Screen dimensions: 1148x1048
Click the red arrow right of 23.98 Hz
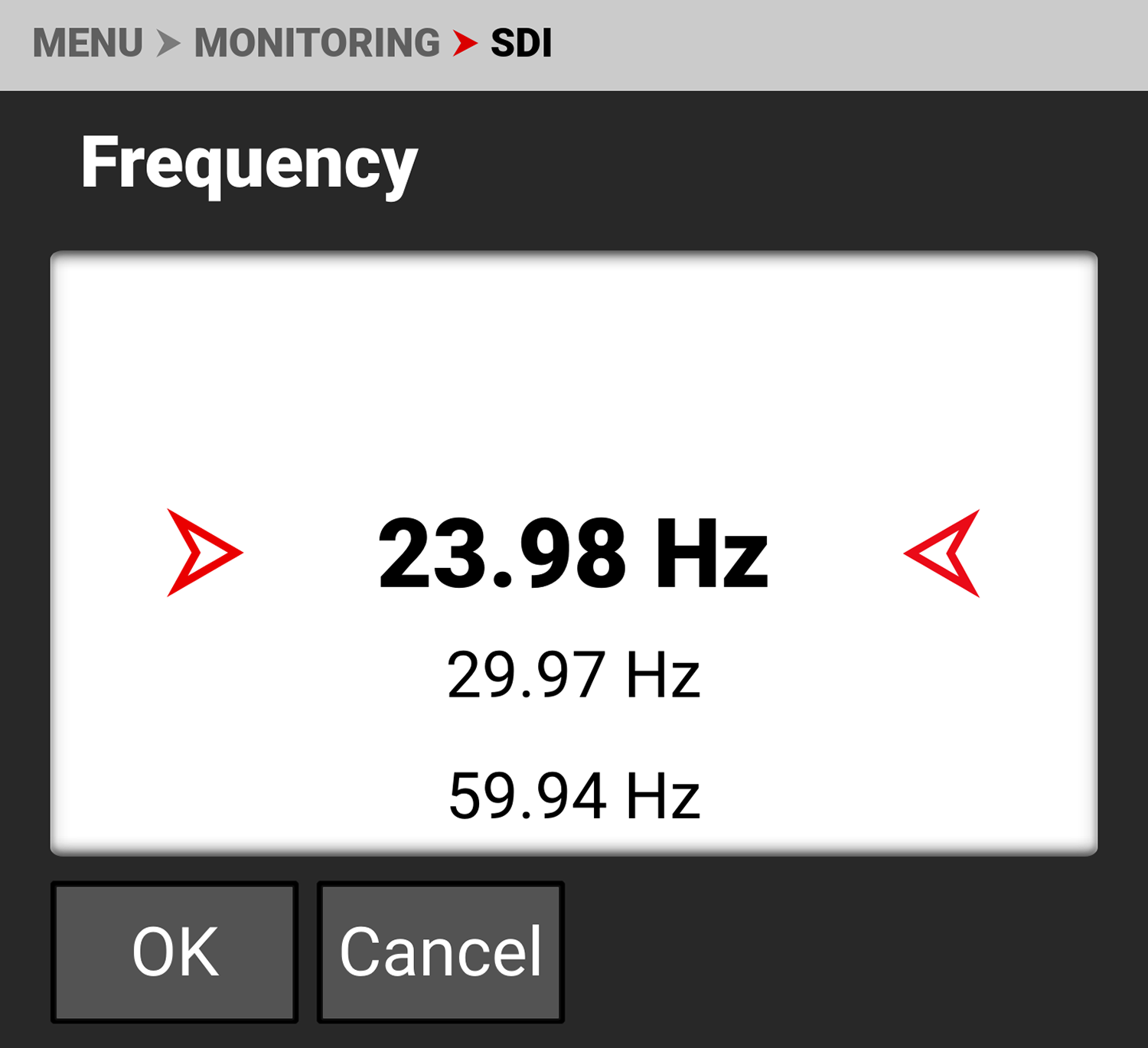[941, 553]
